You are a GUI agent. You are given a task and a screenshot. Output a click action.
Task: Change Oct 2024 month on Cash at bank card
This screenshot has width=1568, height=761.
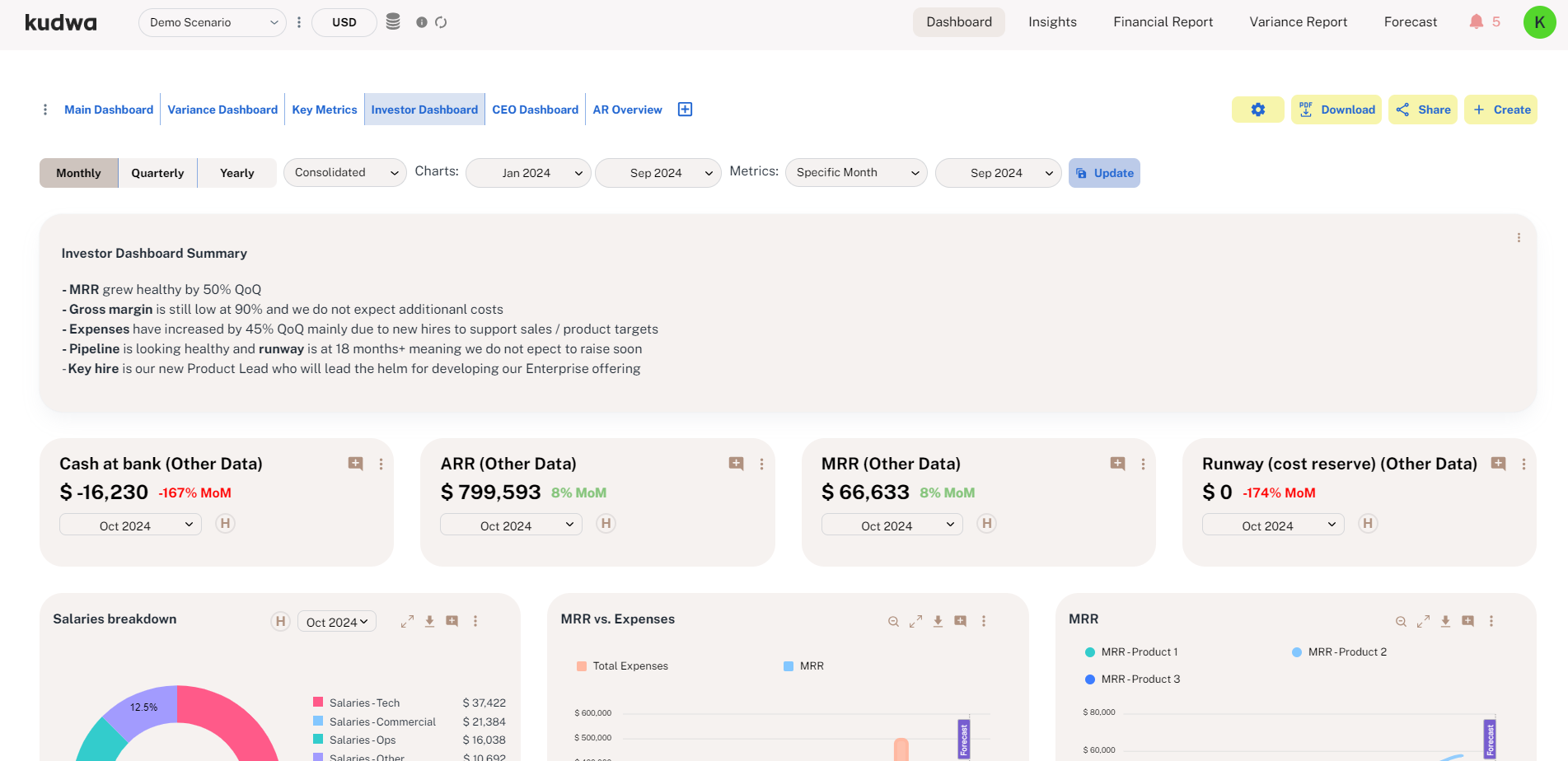(x=129, y=524)
